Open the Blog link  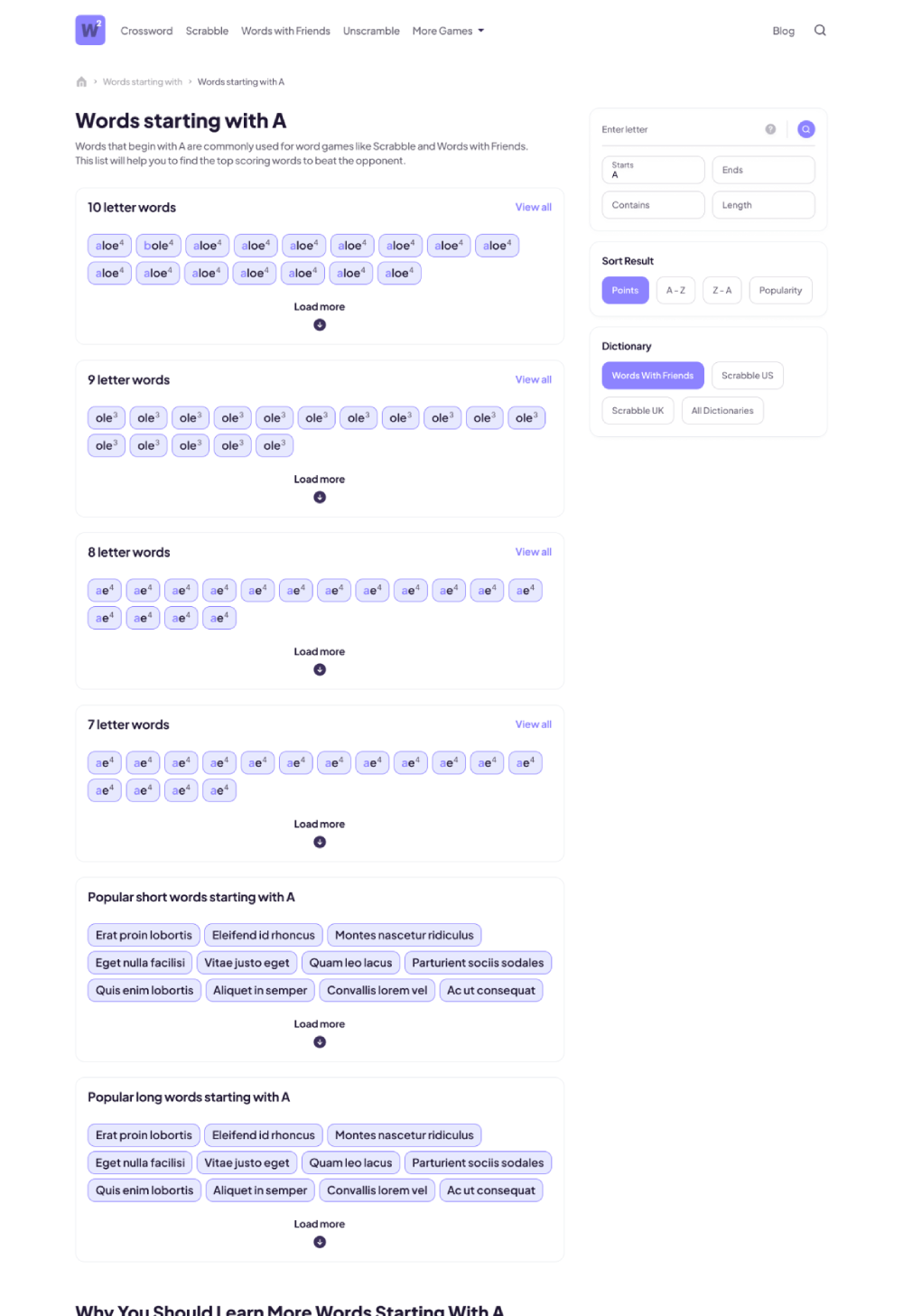pyautogui.click(x=783, y=31)
